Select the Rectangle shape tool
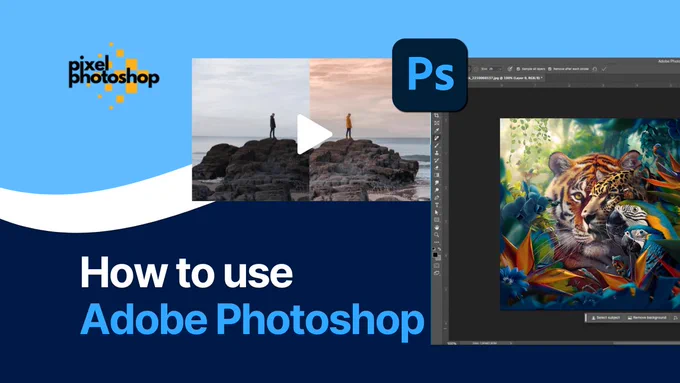This screenshot has height=383, width=680. [437, 219]
